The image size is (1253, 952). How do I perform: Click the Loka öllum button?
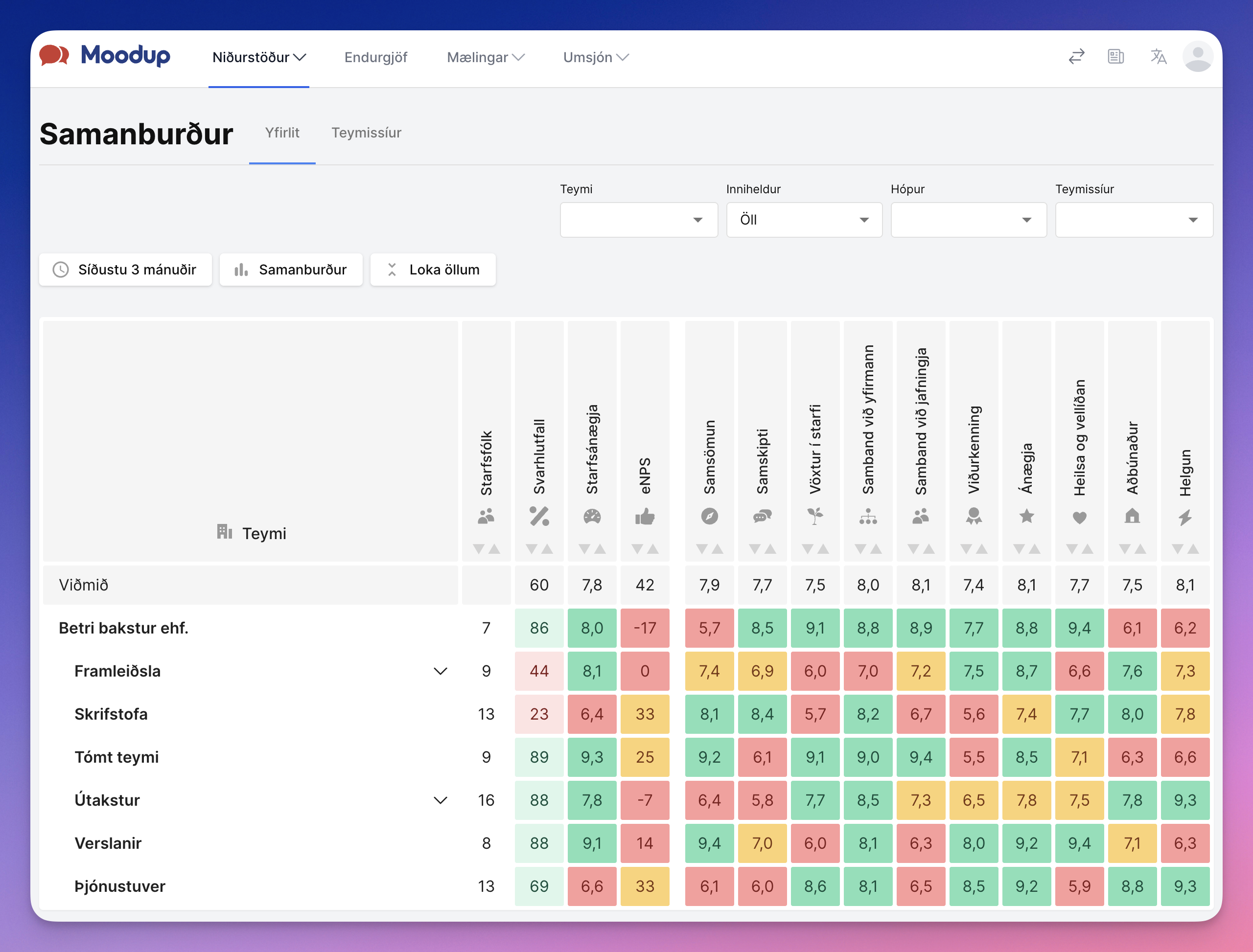[433, 270]
